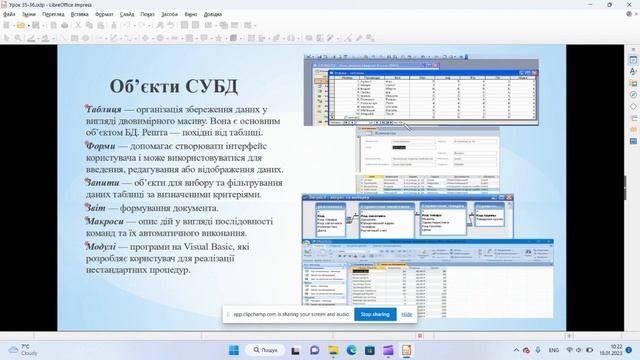Click the Stars and Banners icon

[x=219, y=38]
